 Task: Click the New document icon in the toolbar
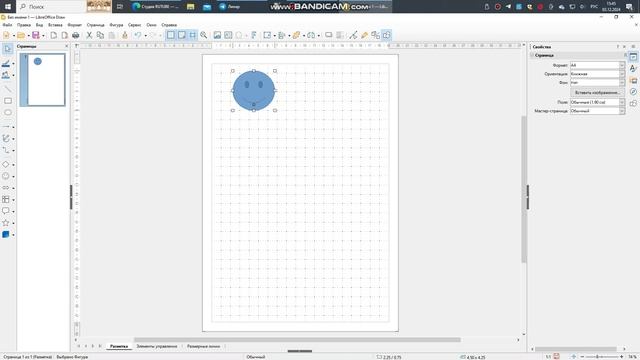[x=6, y=36]
